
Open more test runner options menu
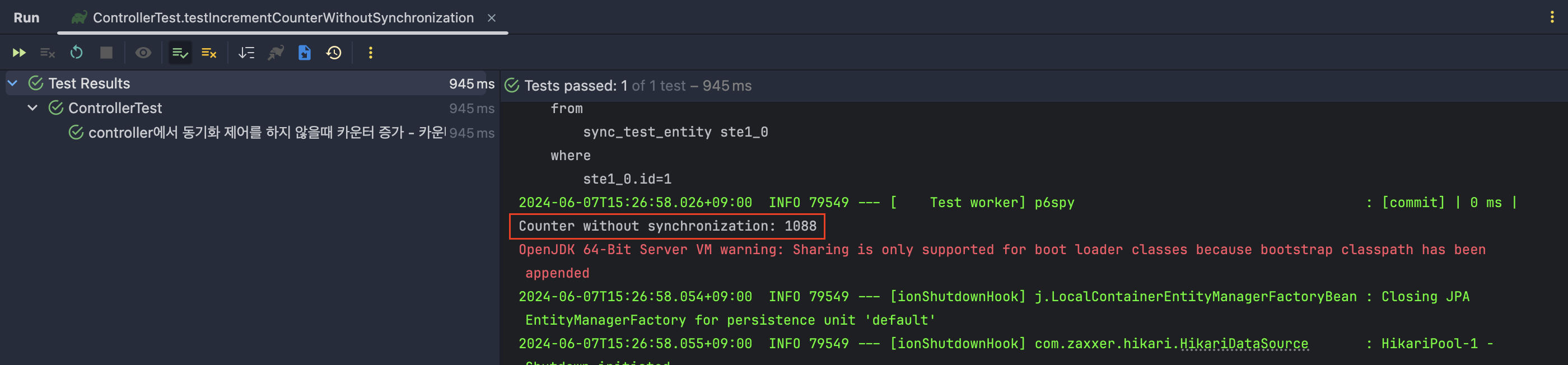[370, 53]
